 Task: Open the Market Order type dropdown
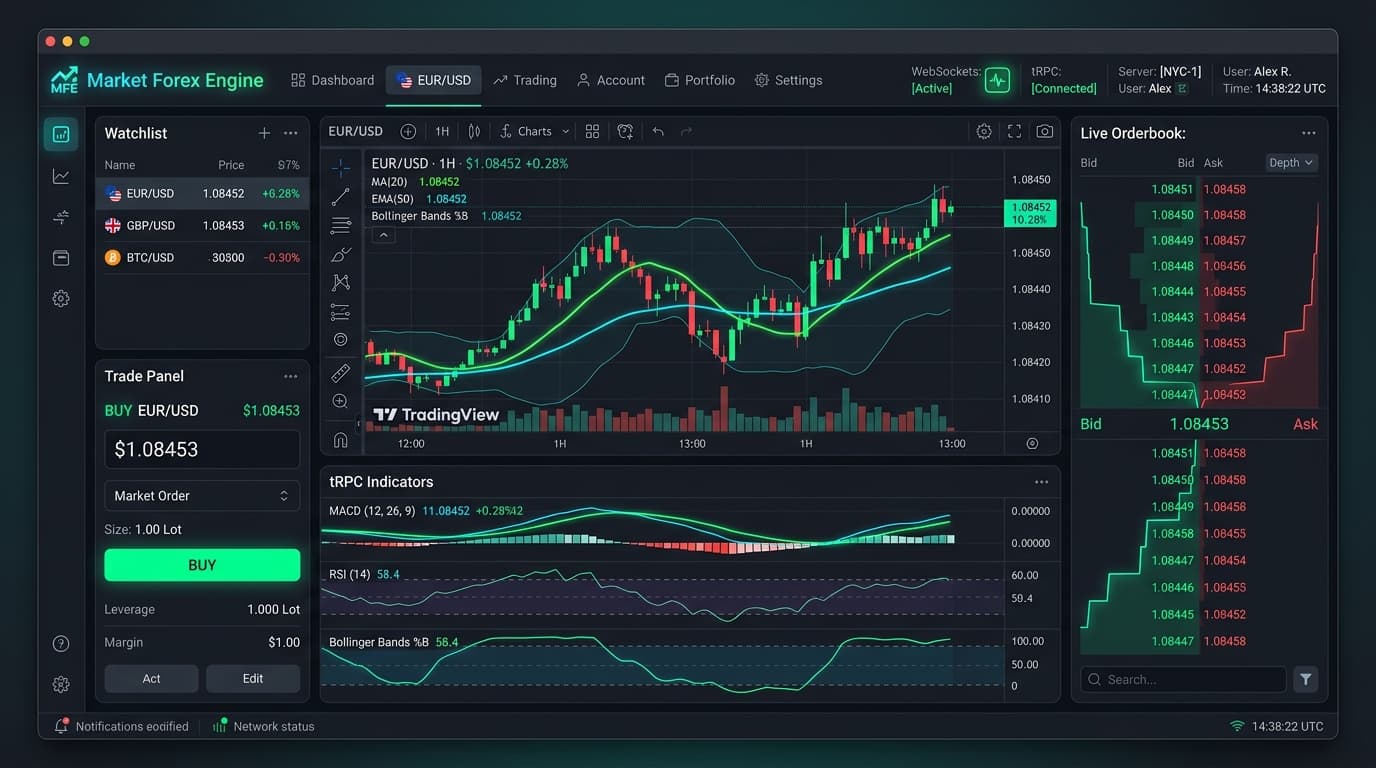(x=202, y=496)
